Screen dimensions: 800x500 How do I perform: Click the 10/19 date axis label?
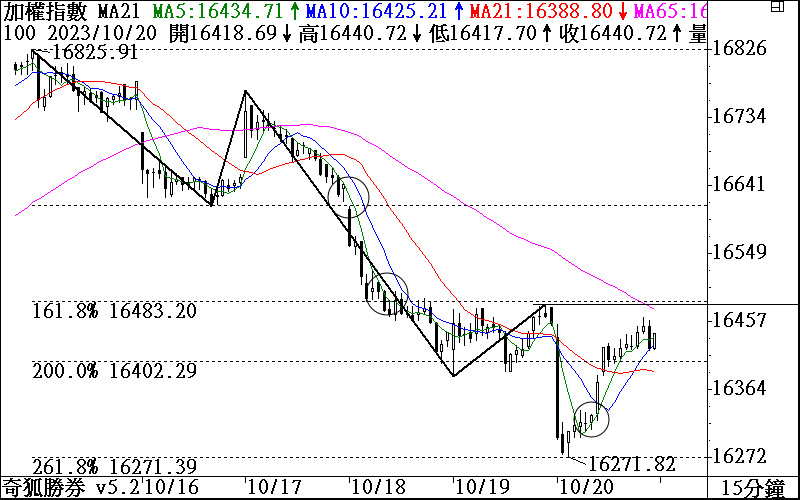[482, 488]
